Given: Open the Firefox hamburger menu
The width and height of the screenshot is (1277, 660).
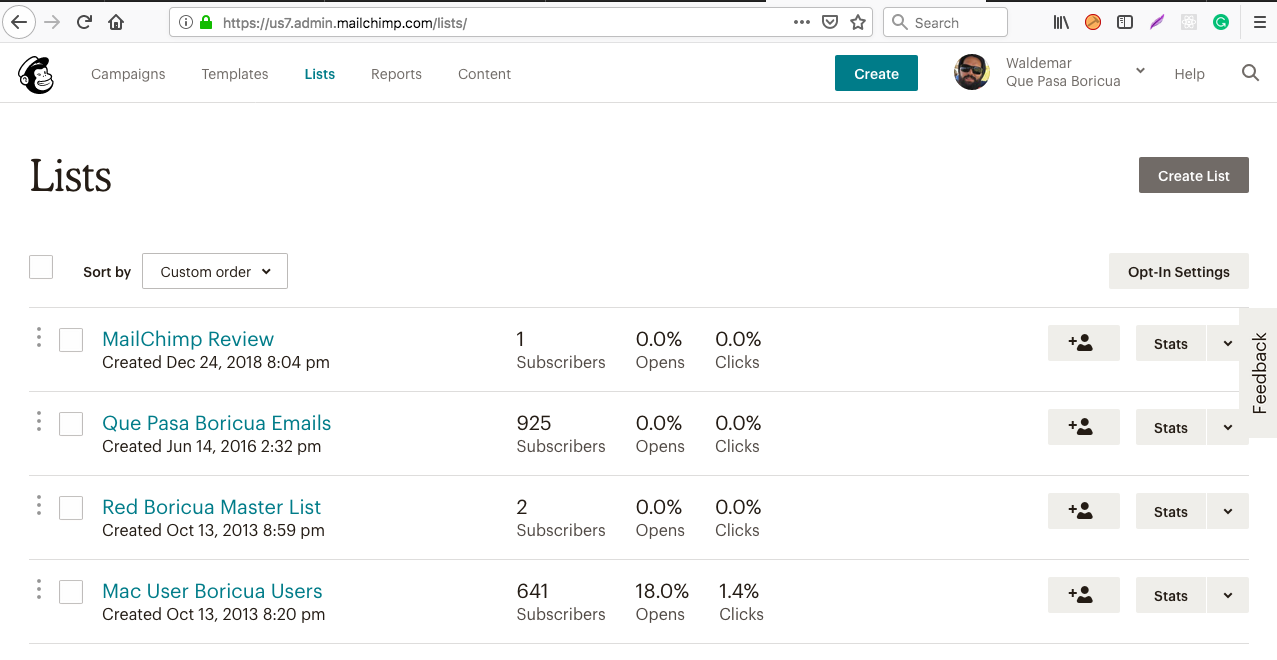Looking at the screenshot, I should pos(1259,22).
